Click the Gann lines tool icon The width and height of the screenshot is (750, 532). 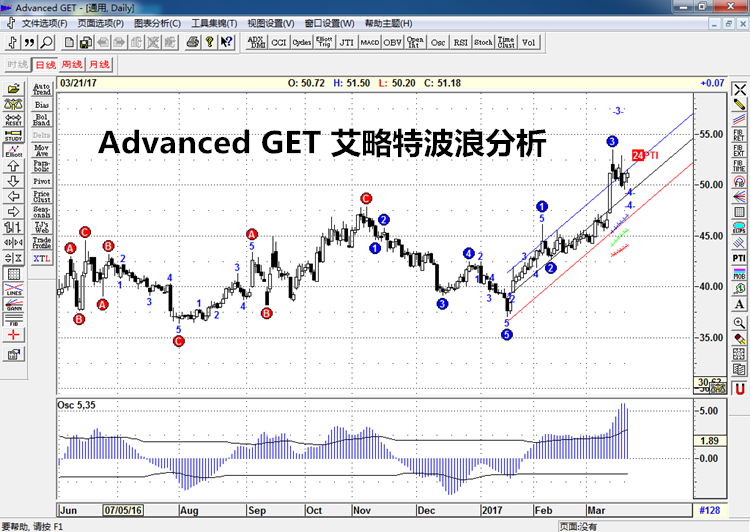tap(14, 309)
